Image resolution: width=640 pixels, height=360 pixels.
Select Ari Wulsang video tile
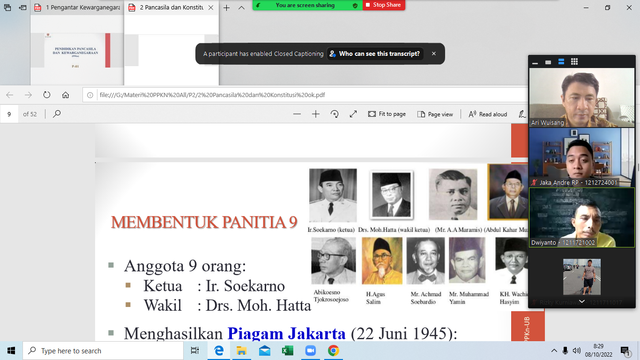[582, 98]
